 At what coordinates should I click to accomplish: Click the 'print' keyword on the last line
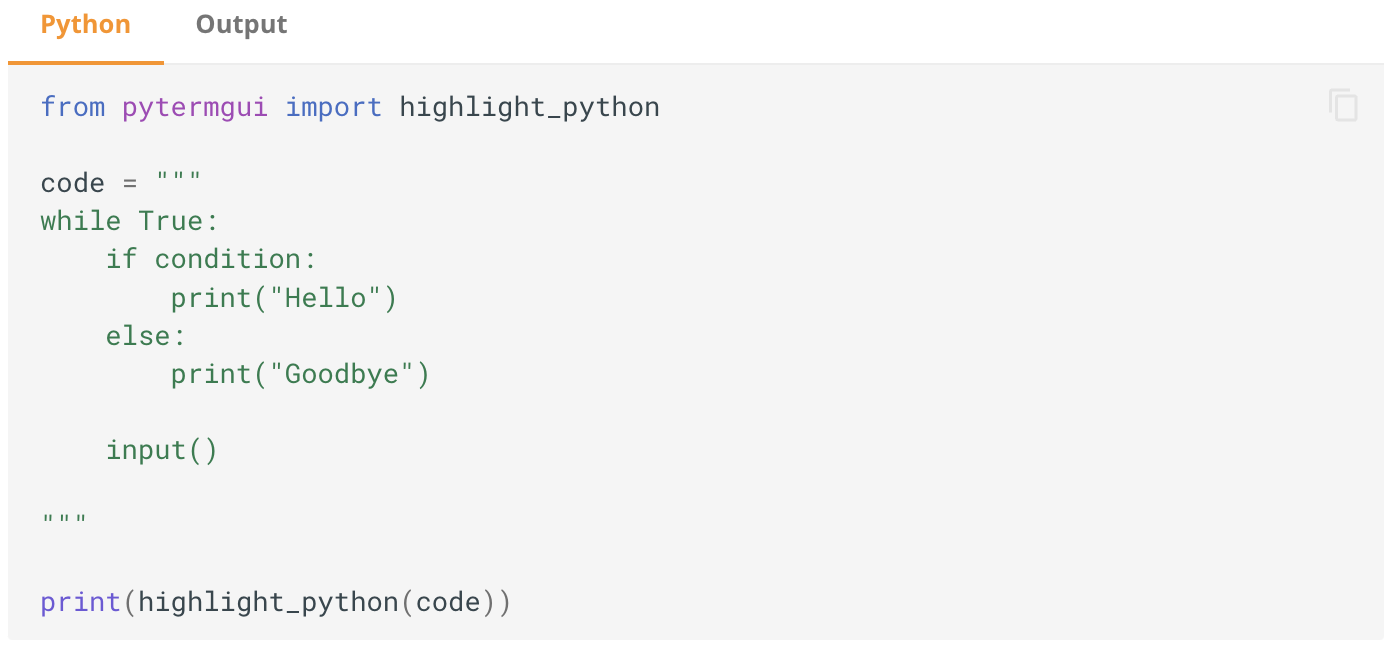(80, 603)
